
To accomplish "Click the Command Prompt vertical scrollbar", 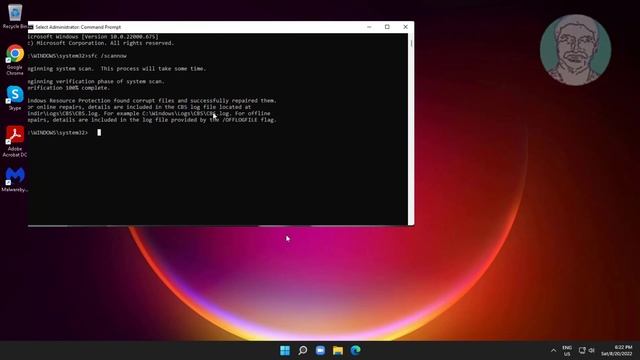I will click(x=411, y=129).
